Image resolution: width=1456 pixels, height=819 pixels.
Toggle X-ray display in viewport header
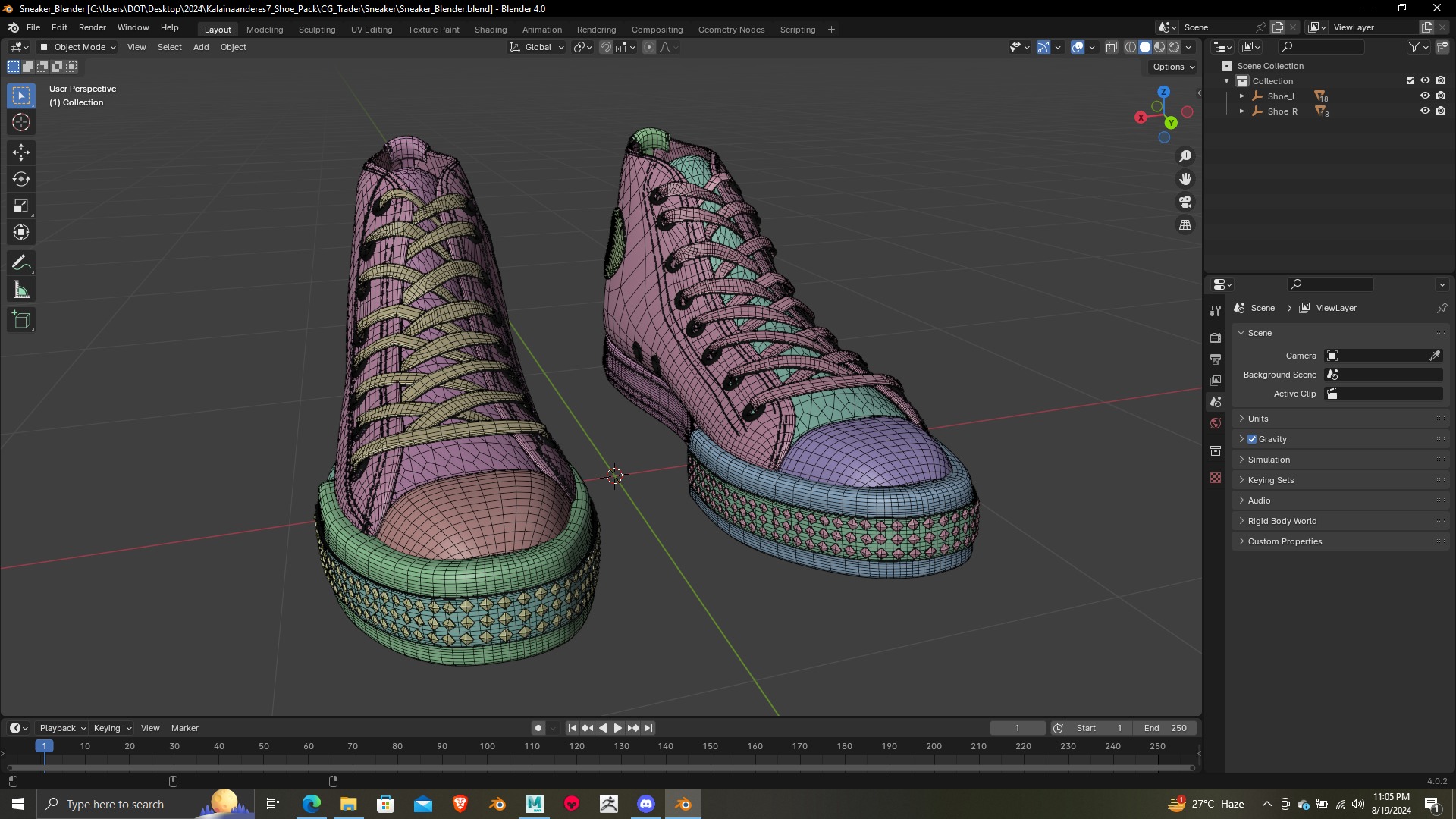1111,47
